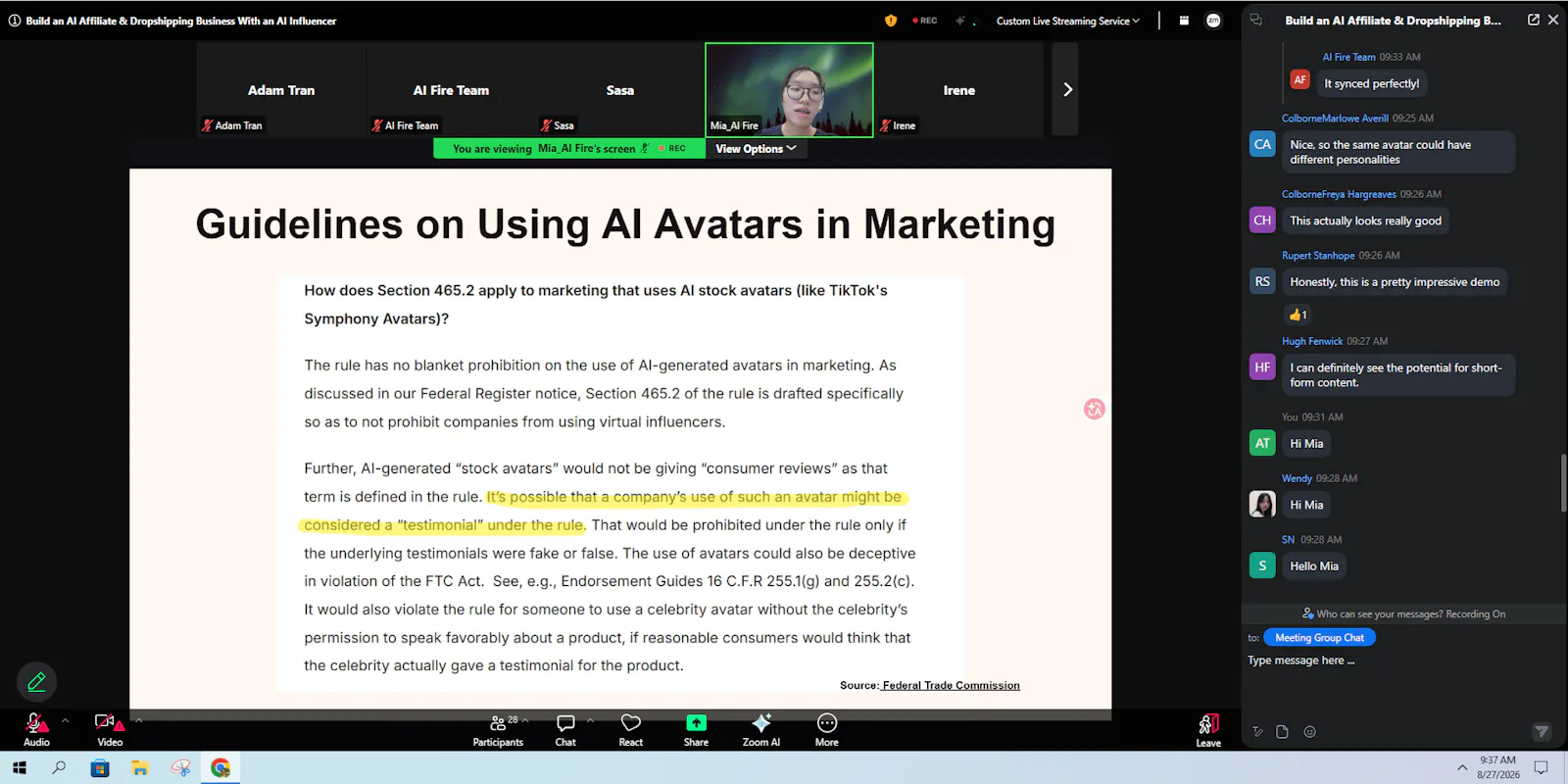This screenshot has width=1568, height=784.
Task: Select Adam Tran participant tile
Action: click(x=281, y=89)
